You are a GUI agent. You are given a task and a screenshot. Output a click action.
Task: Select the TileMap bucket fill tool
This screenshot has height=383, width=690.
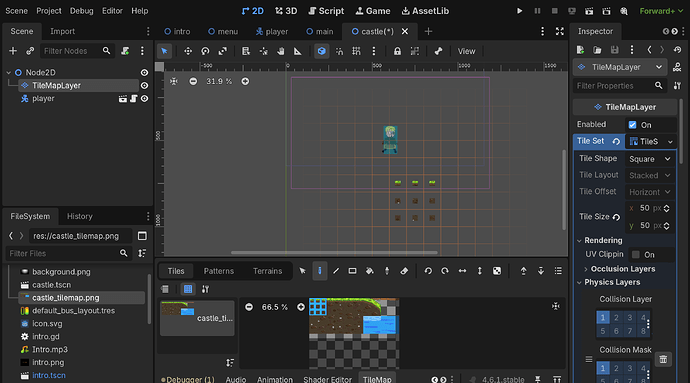pos(370,271)
